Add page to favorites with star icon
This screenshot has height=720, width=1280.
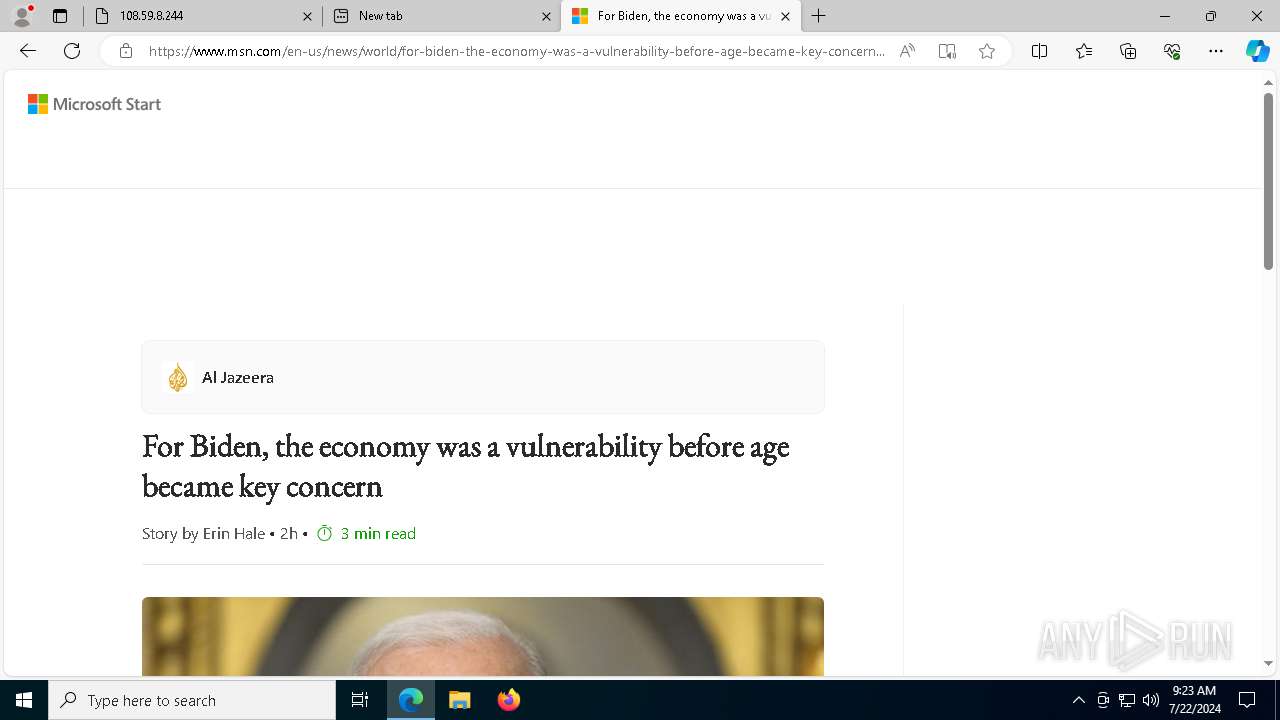pos(987,51)
